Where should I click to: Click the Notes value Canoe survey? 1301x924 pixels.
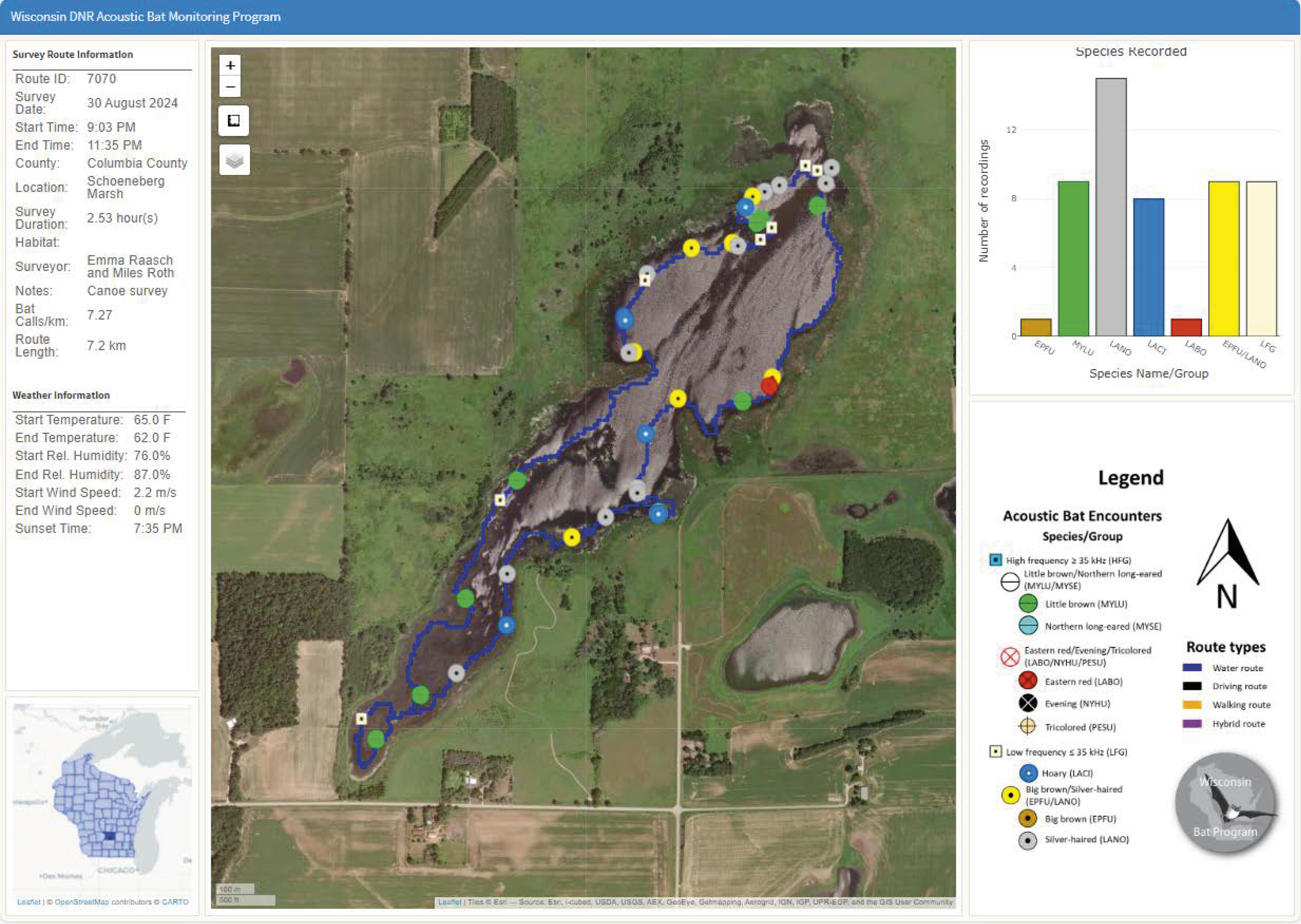point(127,291)
